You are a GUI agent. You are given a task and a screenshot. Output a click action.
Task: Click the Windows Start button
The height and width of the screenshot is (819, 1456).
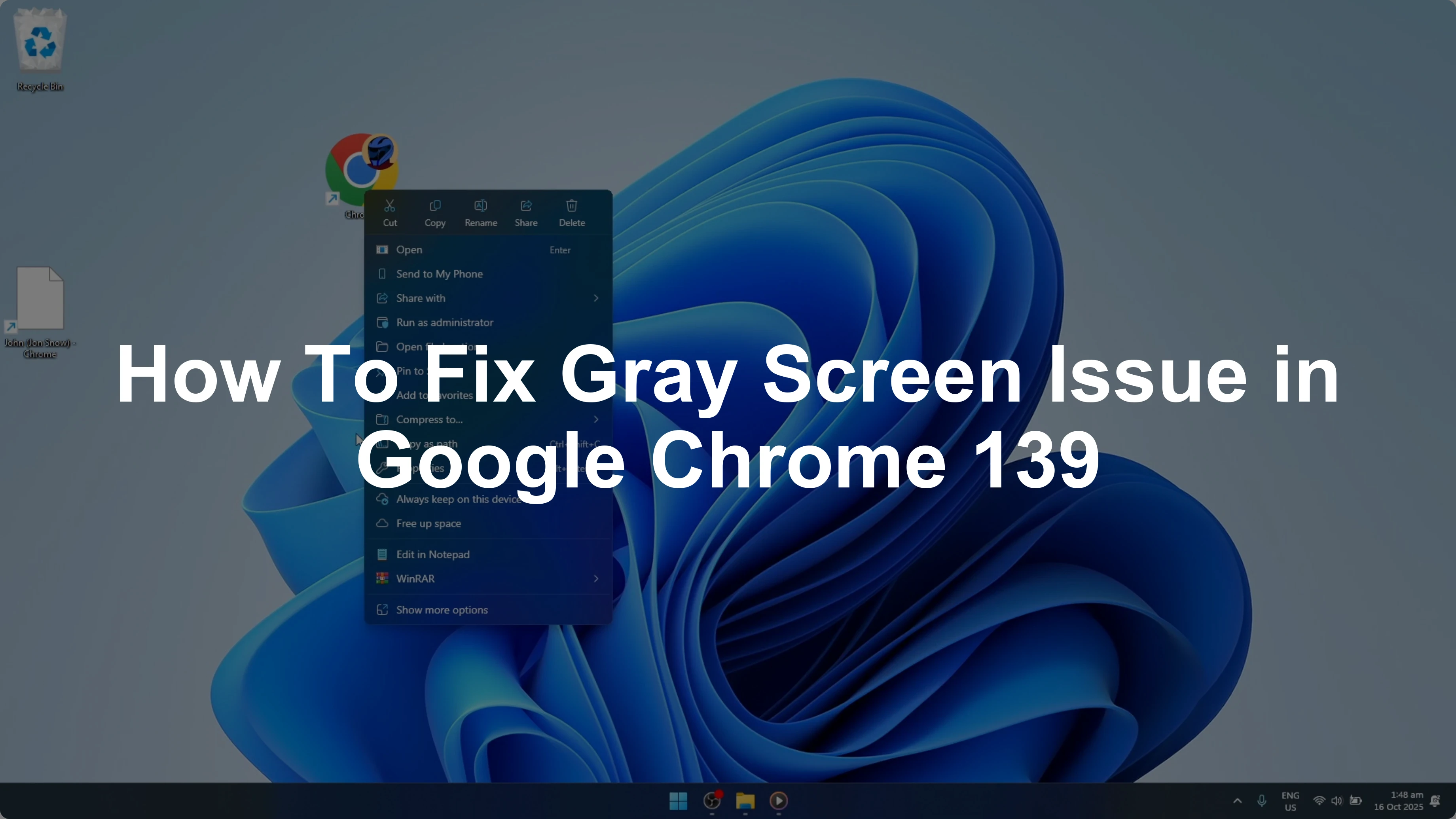678,800
